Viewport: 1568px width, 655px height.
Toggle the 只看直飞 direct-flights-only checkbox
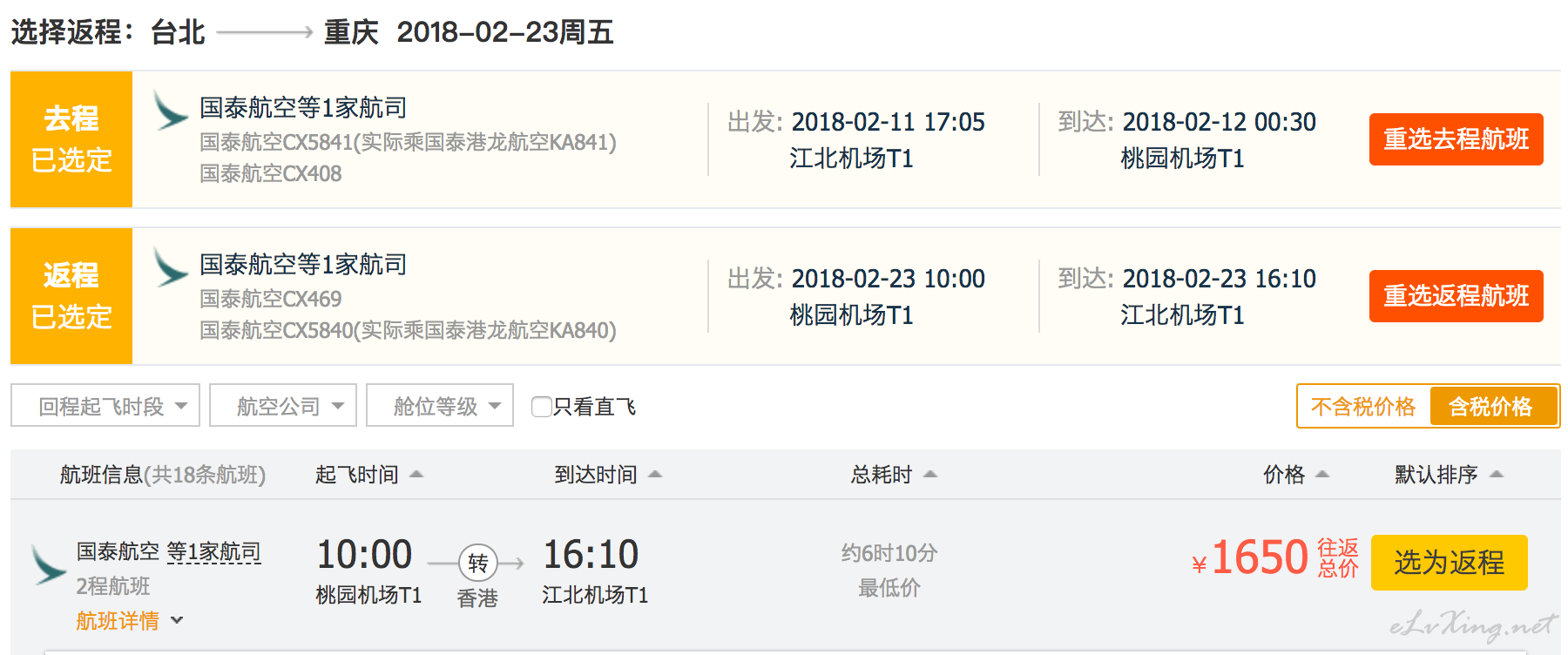point(541,407)
